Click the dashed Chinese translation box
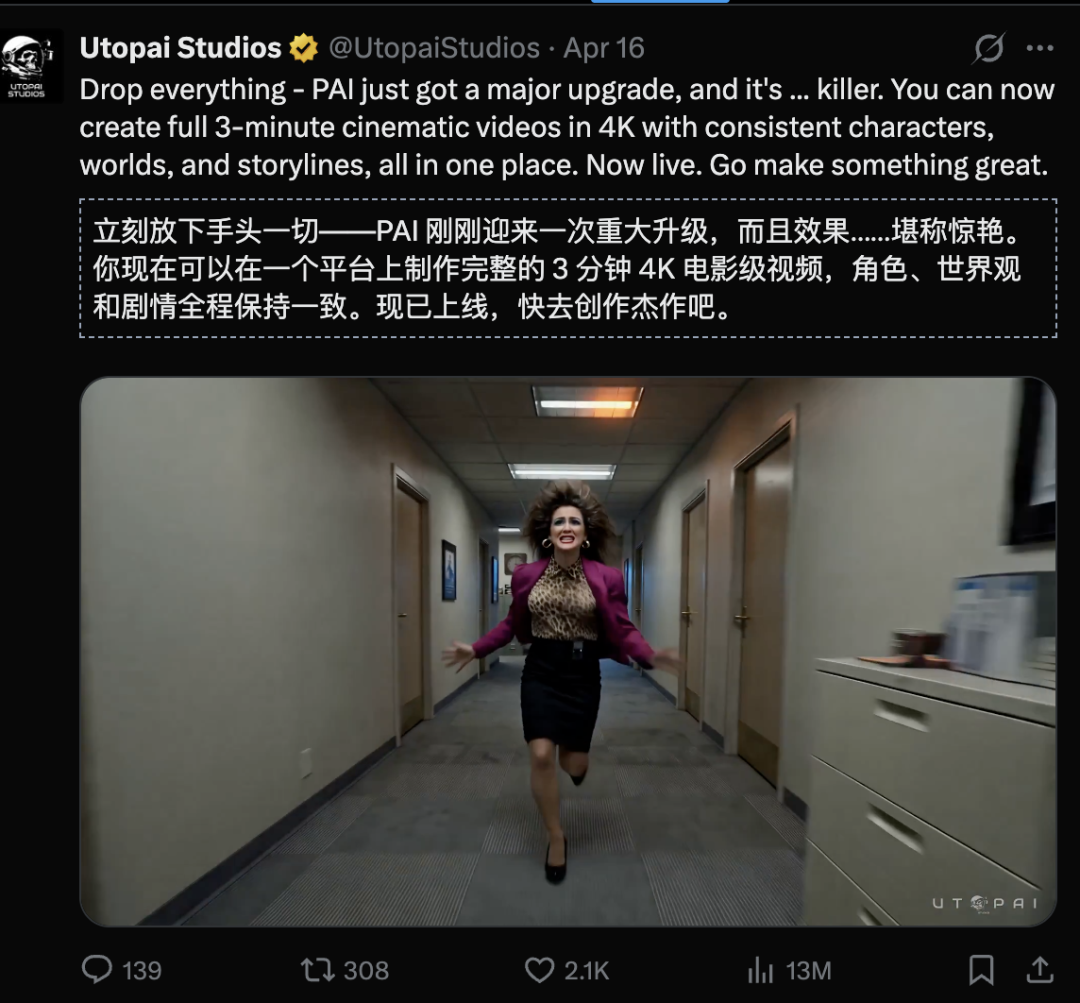 (x=568, y=268)
